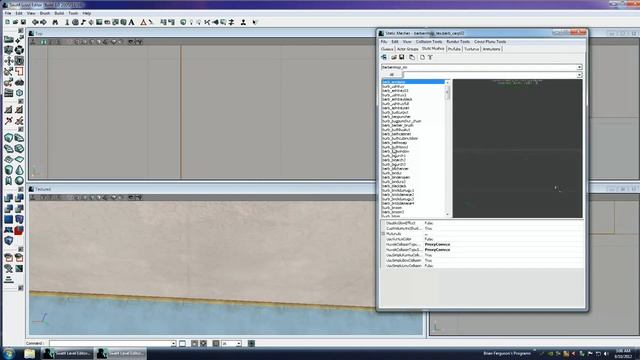Switch to the Actor Groups tab
This screenshot has width=640, height=360.
(408, 49)
